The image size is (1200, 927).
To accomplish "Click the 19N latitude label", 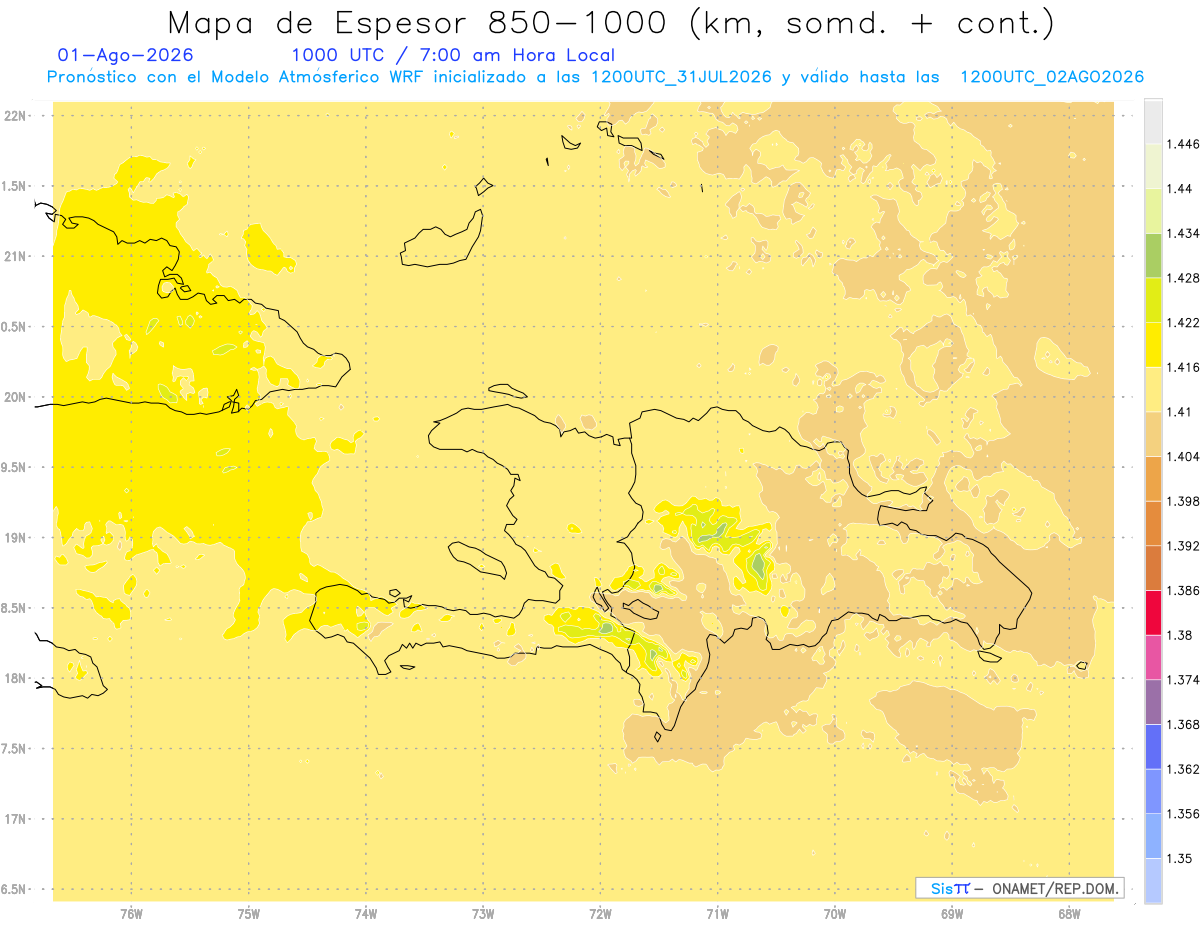I will [x=15, y=538].
